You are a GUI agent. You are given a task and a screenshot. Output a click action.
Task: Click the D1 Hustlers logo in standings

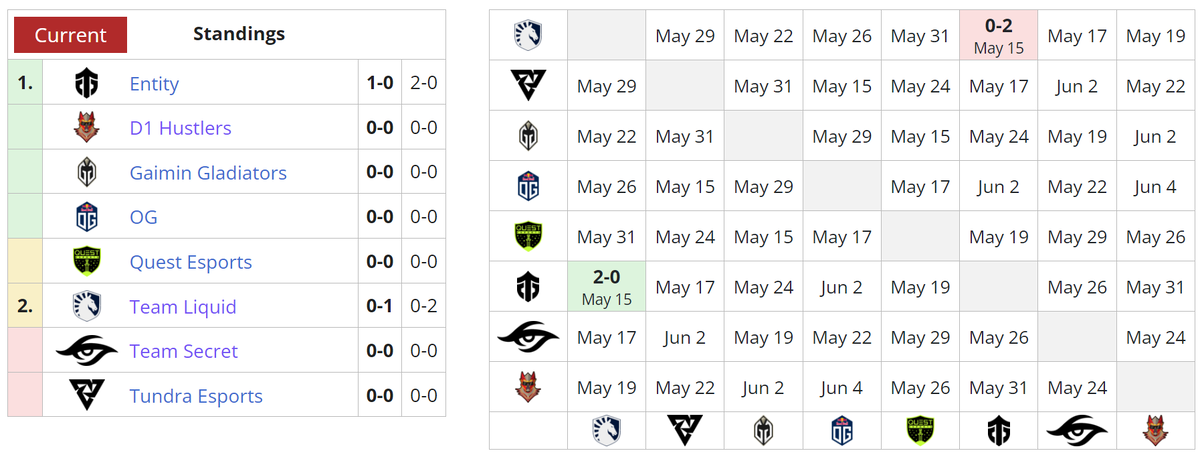point(87,128)
